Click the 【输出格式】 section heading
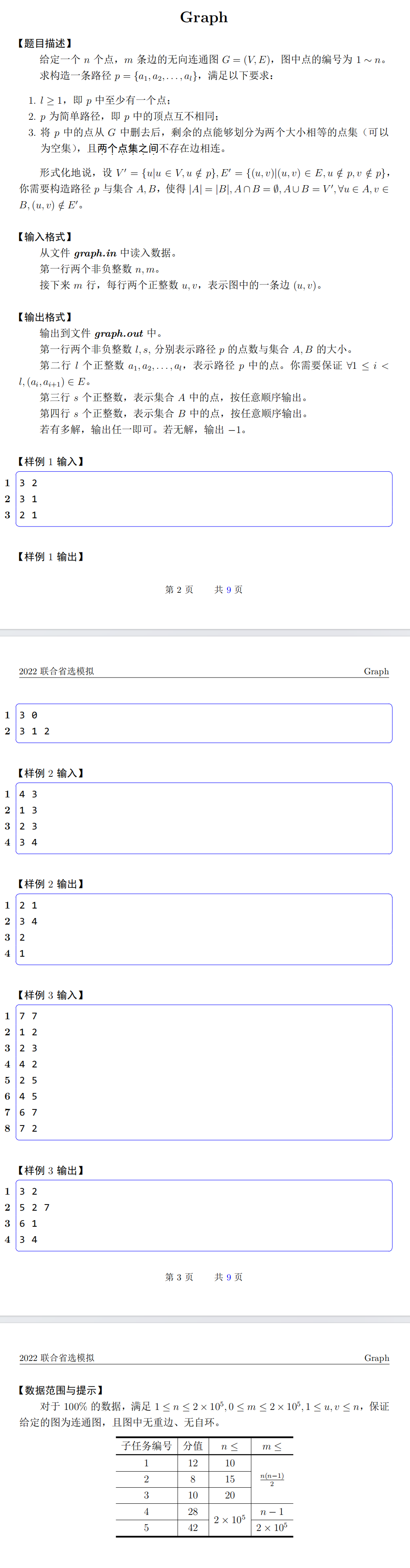Viewport: 410px width, 1568px height. pos(46,317)
